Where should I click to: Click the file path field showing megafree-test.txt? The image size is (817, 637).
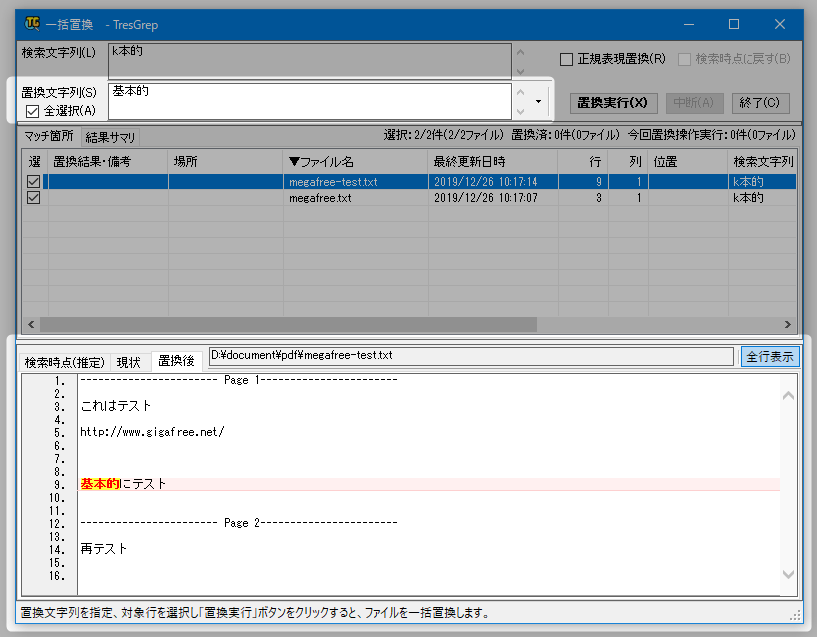[x=471, y=356]
